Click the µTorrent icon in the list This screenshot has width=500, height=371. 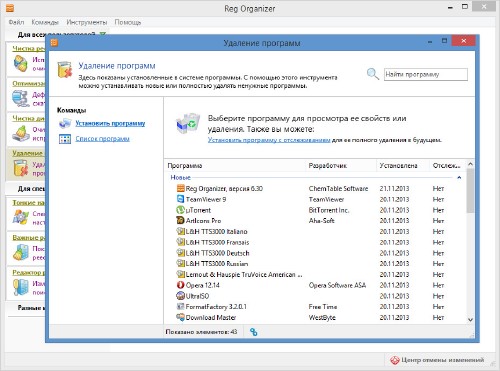[180, 210]
